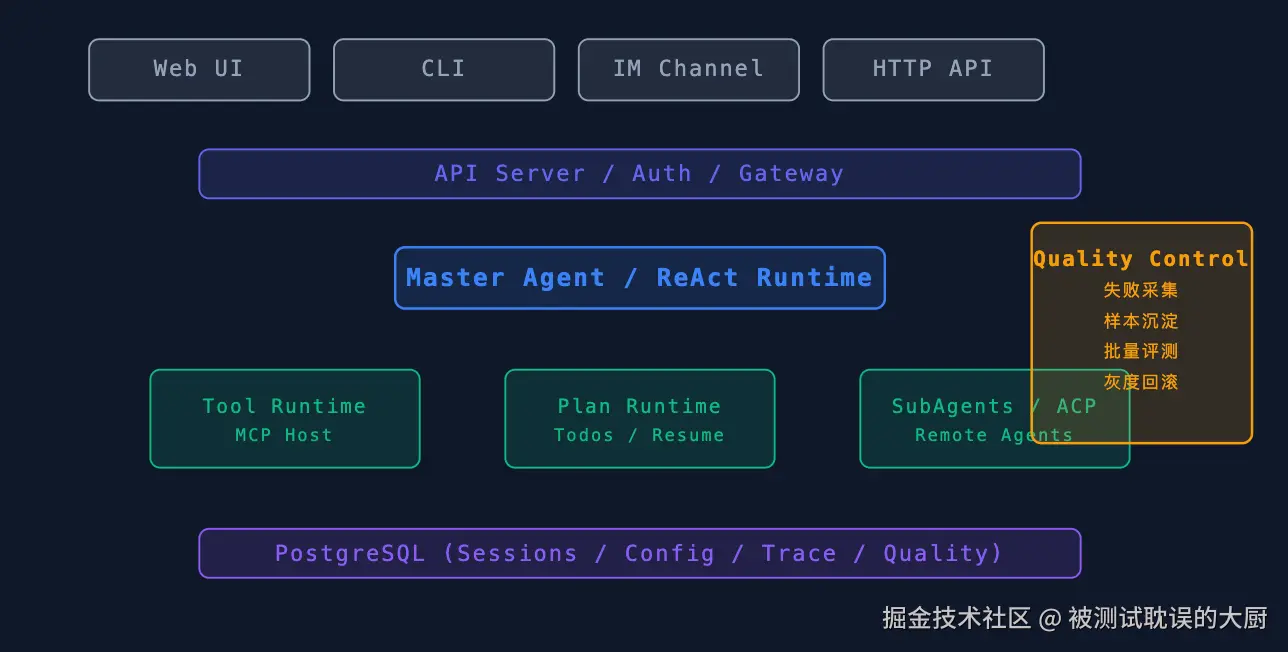
Task: Click the 样本沉淀 item
Action: (1141, 321)
